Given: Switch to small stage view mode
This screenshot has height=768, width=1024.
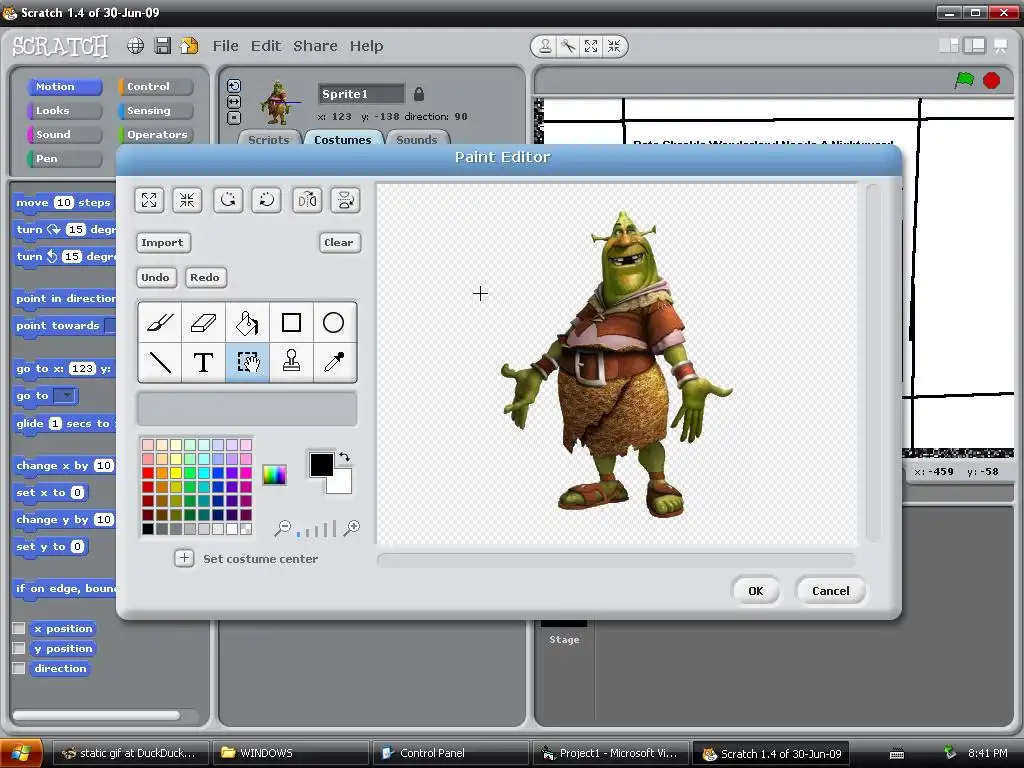Looking at the screenshot, I should (949, 45).
